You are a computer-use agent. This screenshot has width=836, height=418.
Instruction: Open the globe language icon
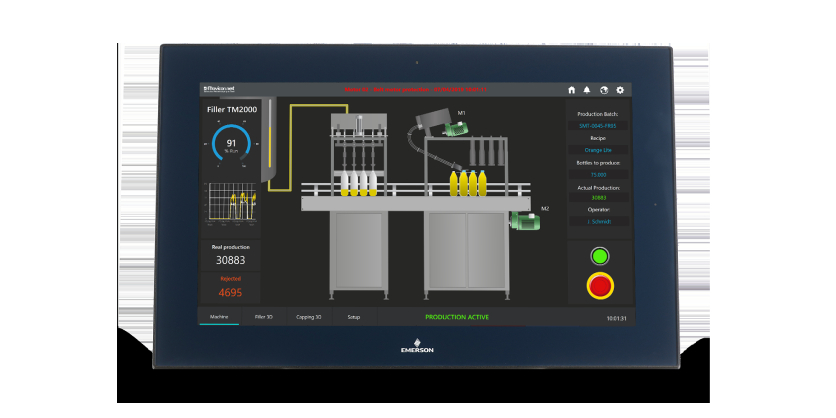click(x=604, y=90)
